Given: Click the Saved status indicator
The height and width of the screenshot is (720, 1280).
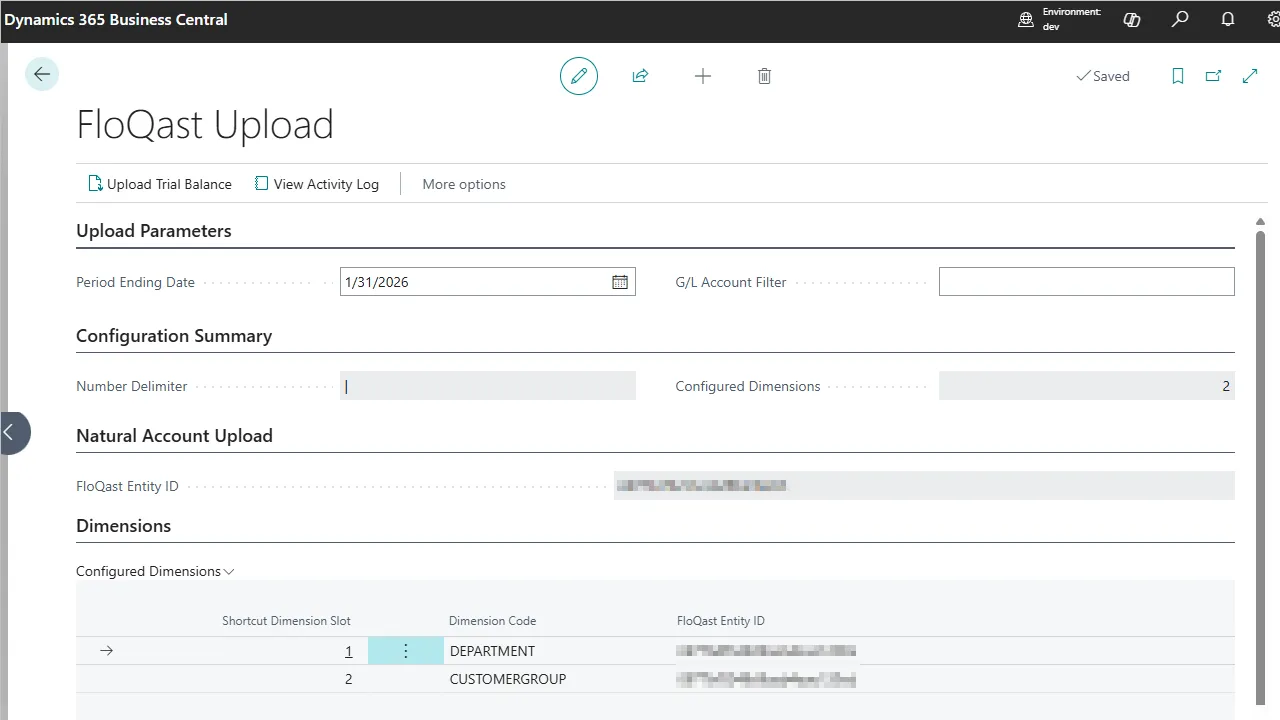Looking at the screenshot, I should click(x=1103, y=76).
